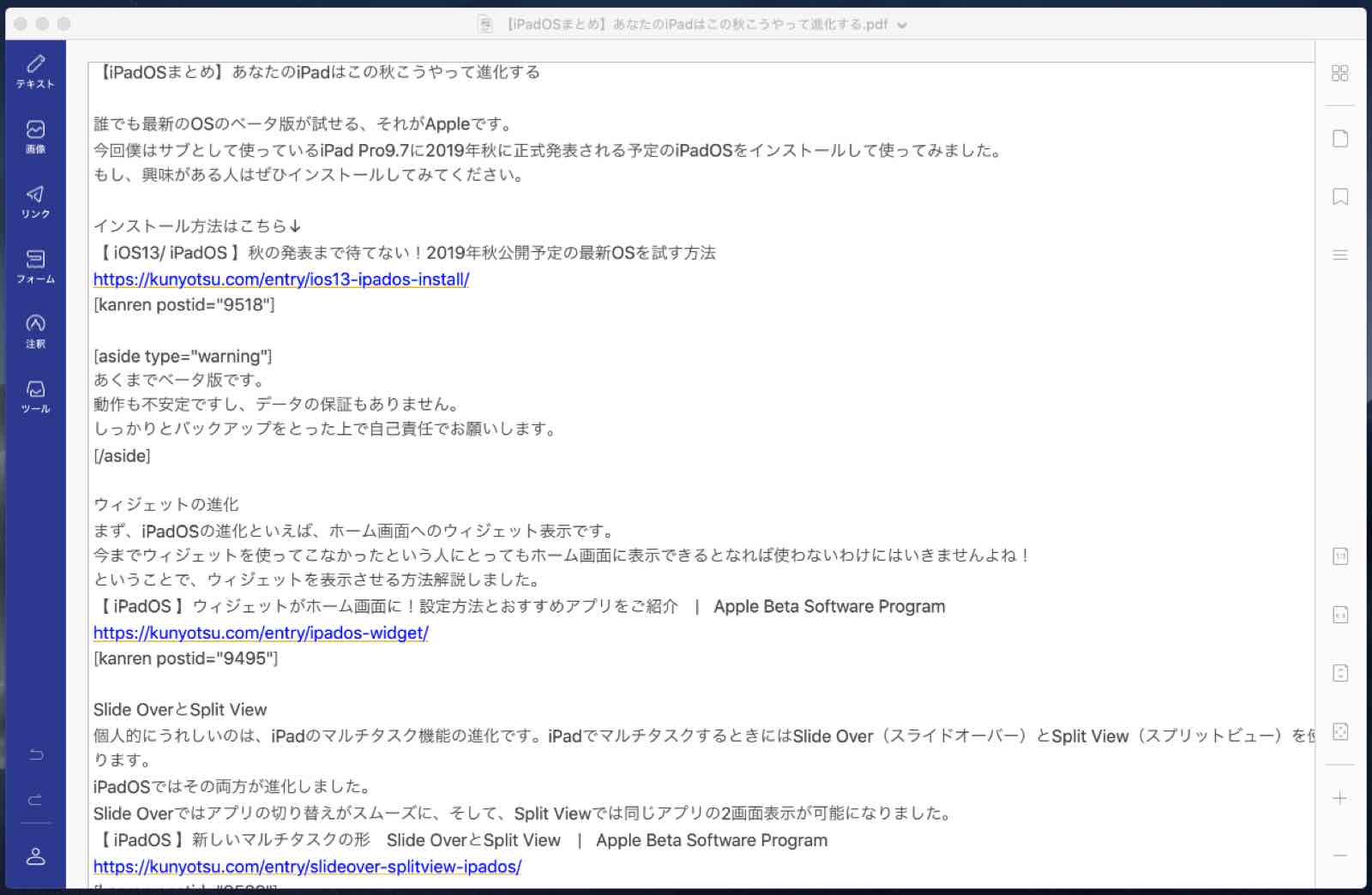
Task: Click the line starting Slide Overではアプリの切り替え
Action: coord(524,813)
